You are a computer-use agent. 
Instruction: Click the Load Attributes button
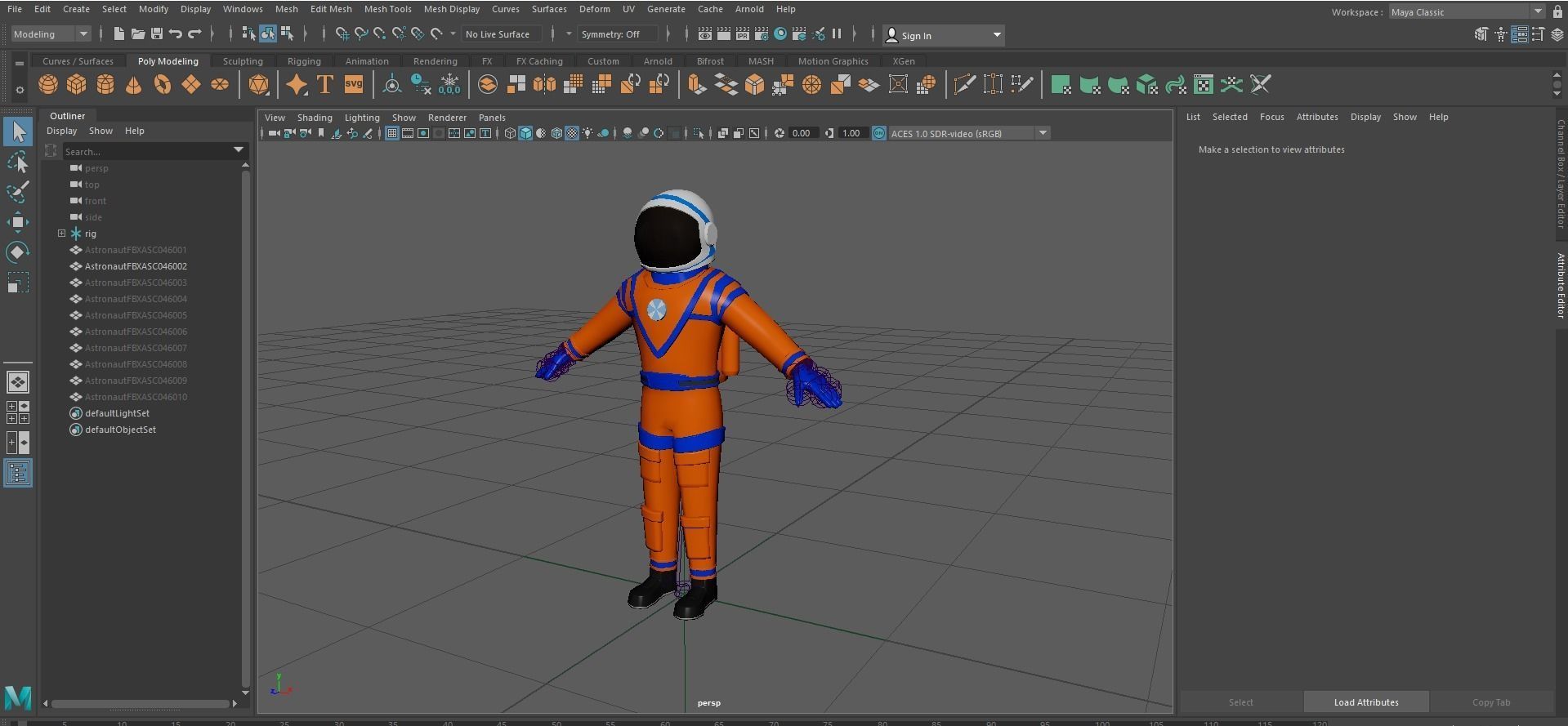tap(1366, 702)
